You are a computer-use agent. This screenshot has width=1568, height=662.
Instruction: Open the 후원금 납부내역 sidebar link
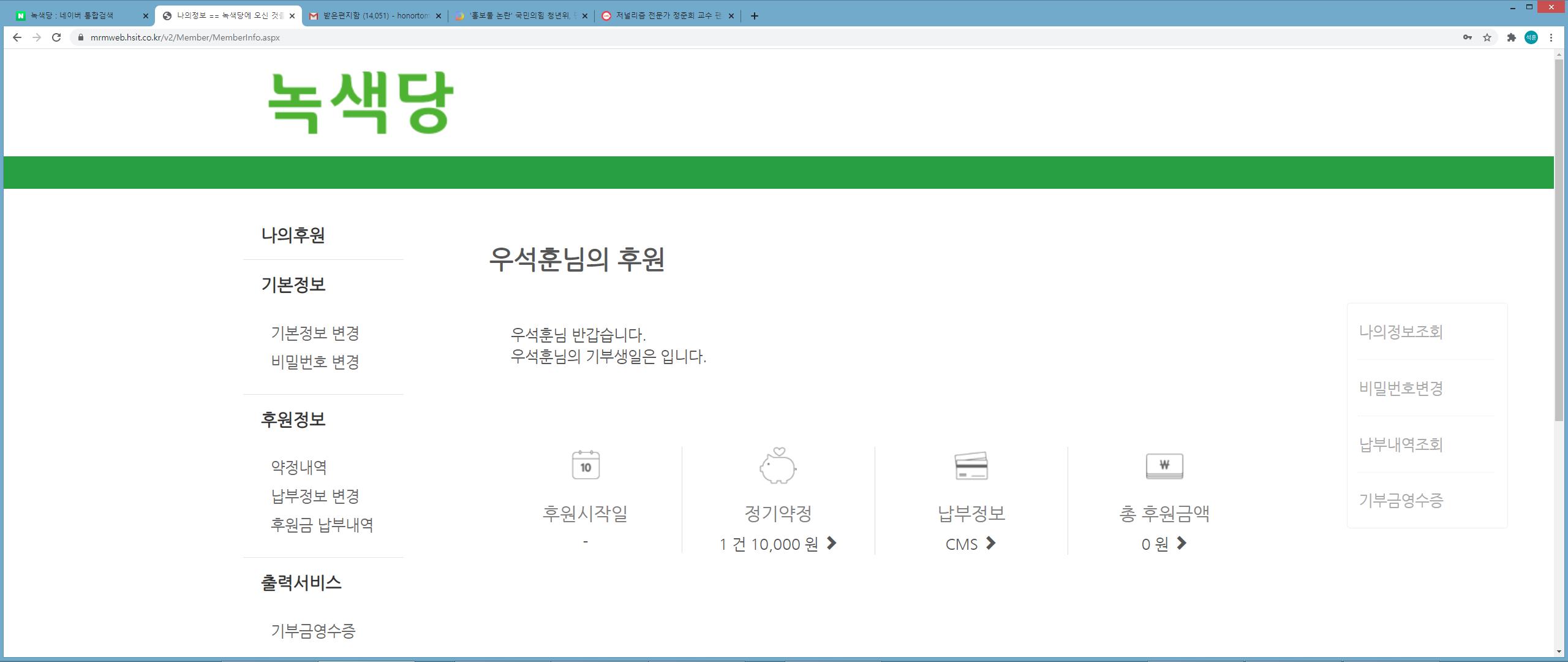322,525
